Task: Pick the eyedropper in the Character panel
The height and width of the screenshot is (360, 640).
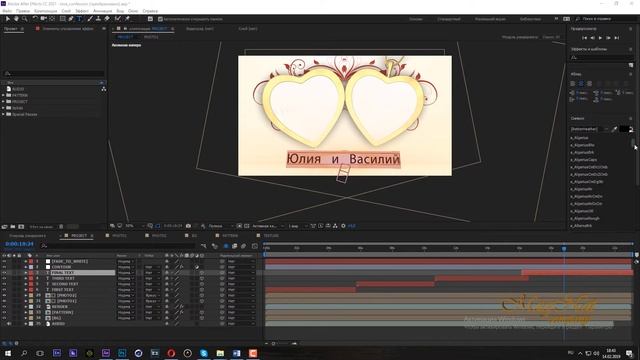Action: pyautogui.click(x=614, y=129)
